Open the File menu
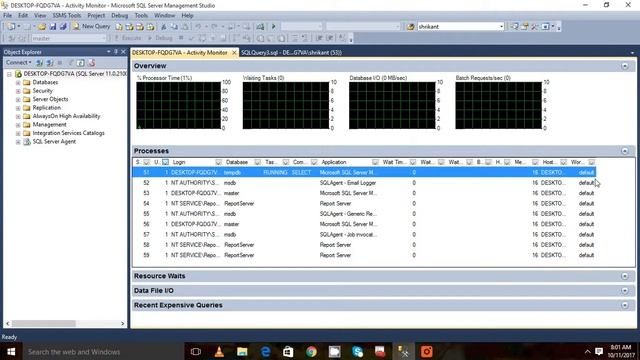Image resolution: width=640 pixels, height=360 pixels. (7, 16)
